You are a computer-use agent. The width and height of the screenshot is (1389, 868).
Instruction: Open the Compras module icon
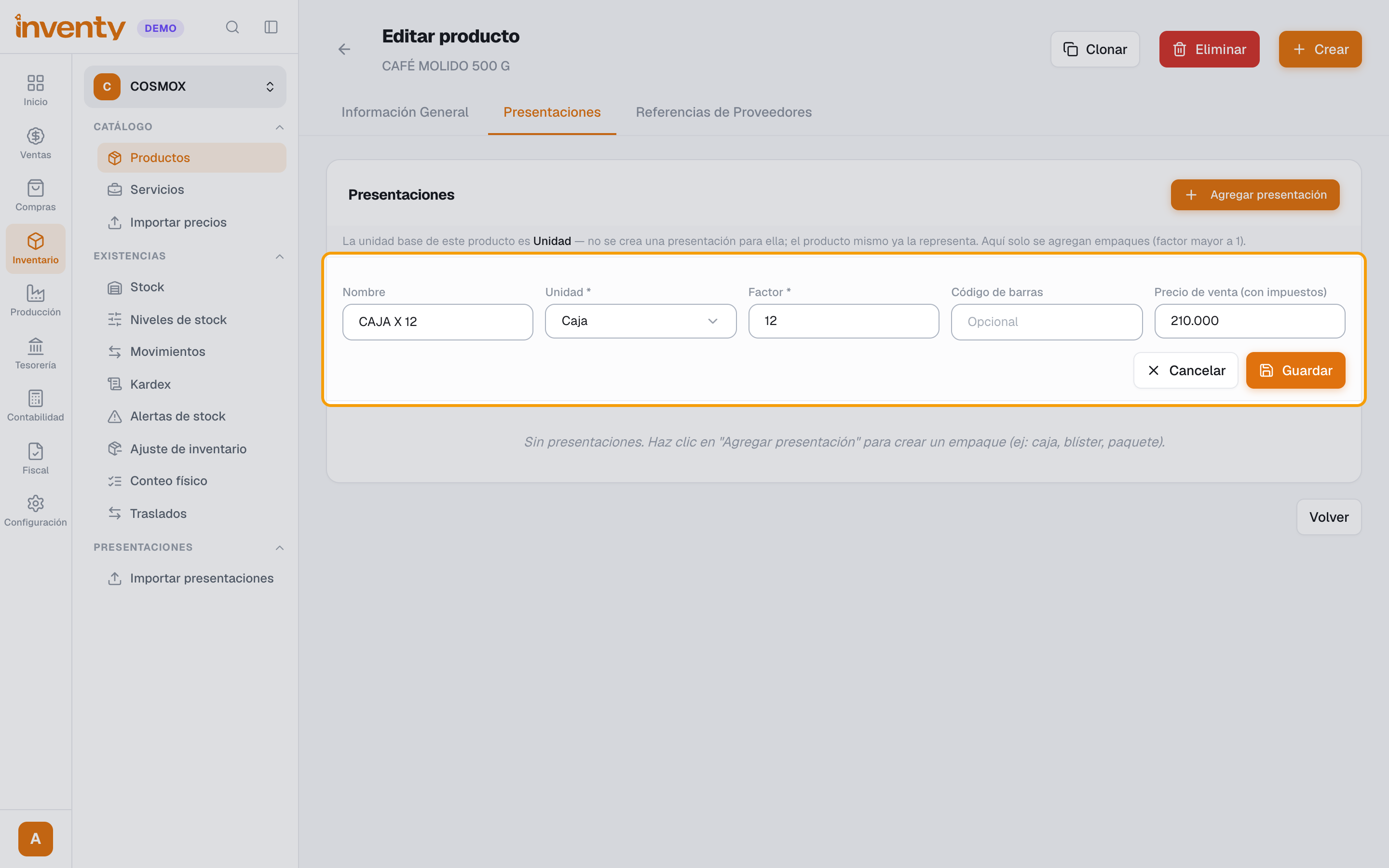(36, 195)
